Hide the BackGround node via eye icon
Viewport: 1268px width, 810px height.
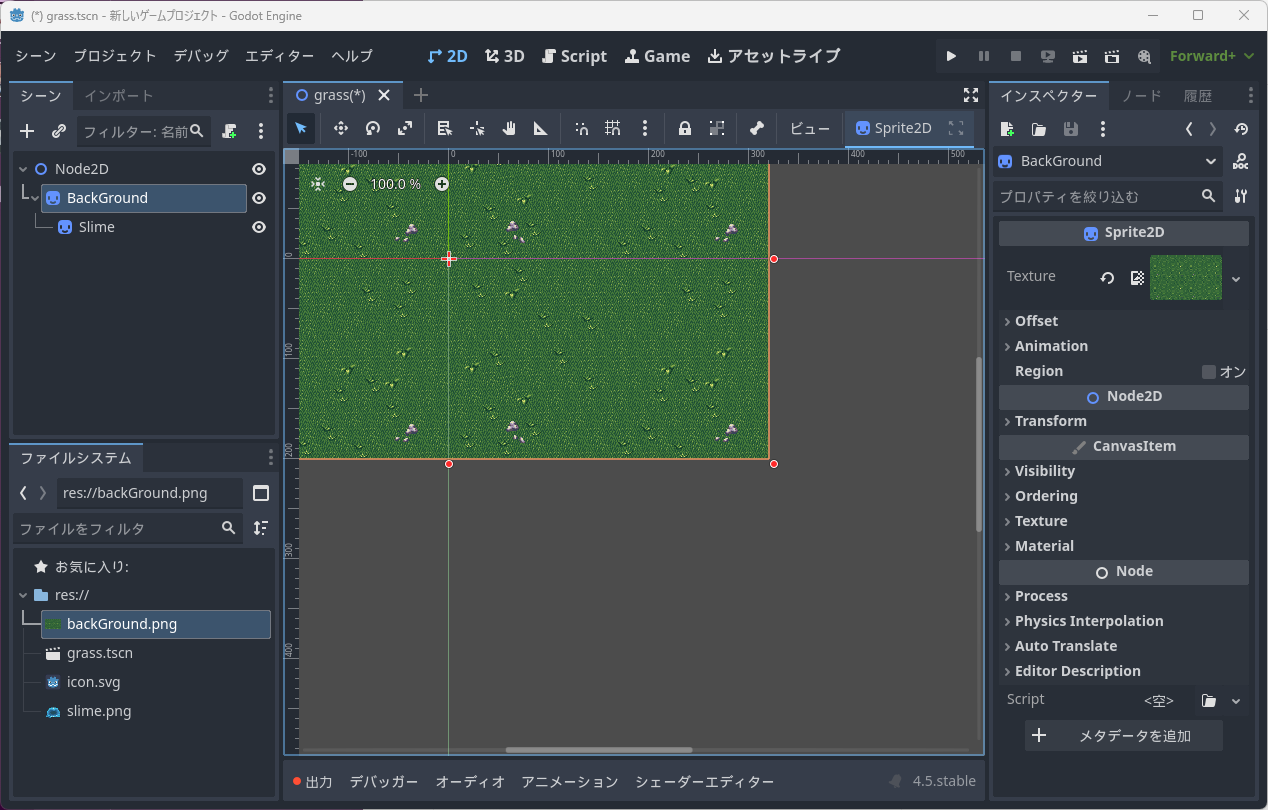click(259, 198)
